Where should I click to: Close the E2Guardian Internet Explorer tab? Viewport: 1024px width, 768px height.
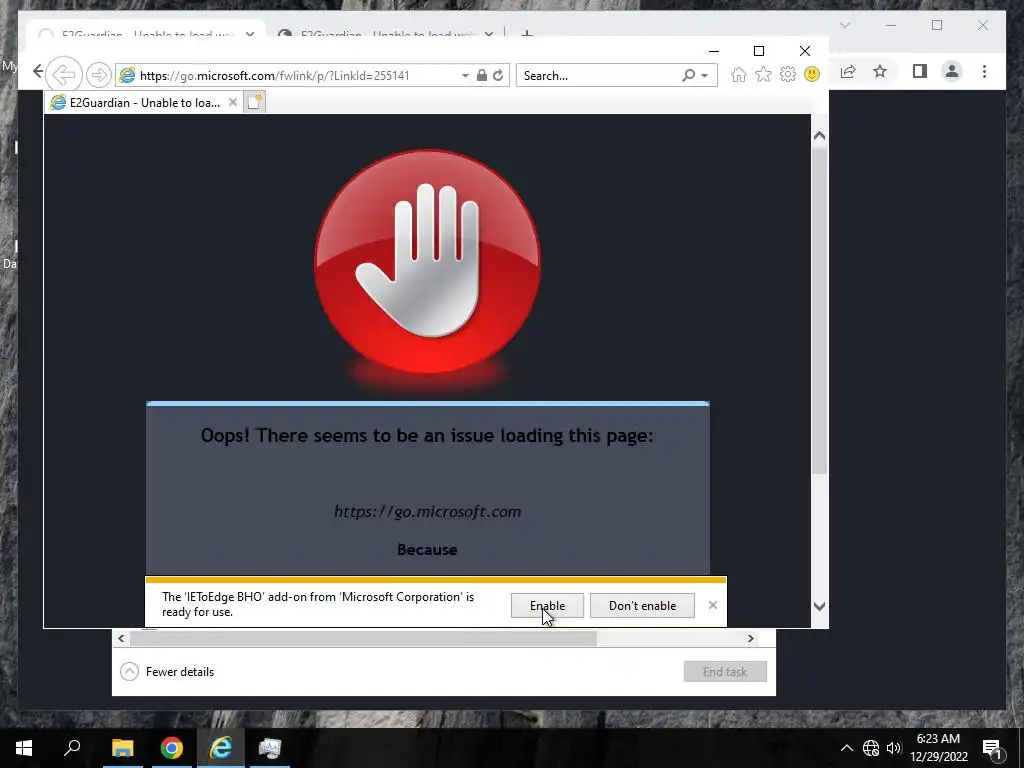[x=232, y=102]
